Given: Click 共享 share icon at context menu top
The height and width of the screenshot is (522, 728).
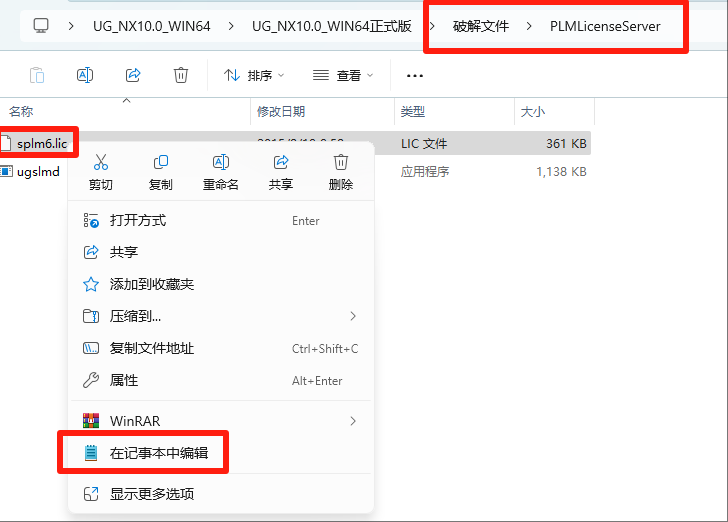Looking at the screenshot, I should tap(280, 172).
